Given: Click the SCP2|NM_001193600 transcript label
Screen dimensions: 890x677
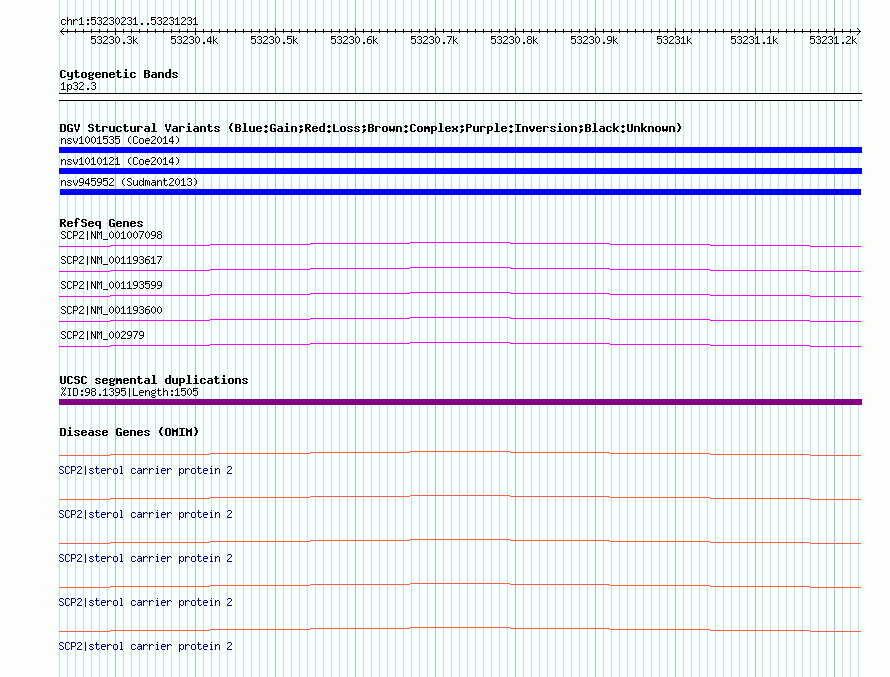Looking at the screenshot, I should [x=111, y=310].
